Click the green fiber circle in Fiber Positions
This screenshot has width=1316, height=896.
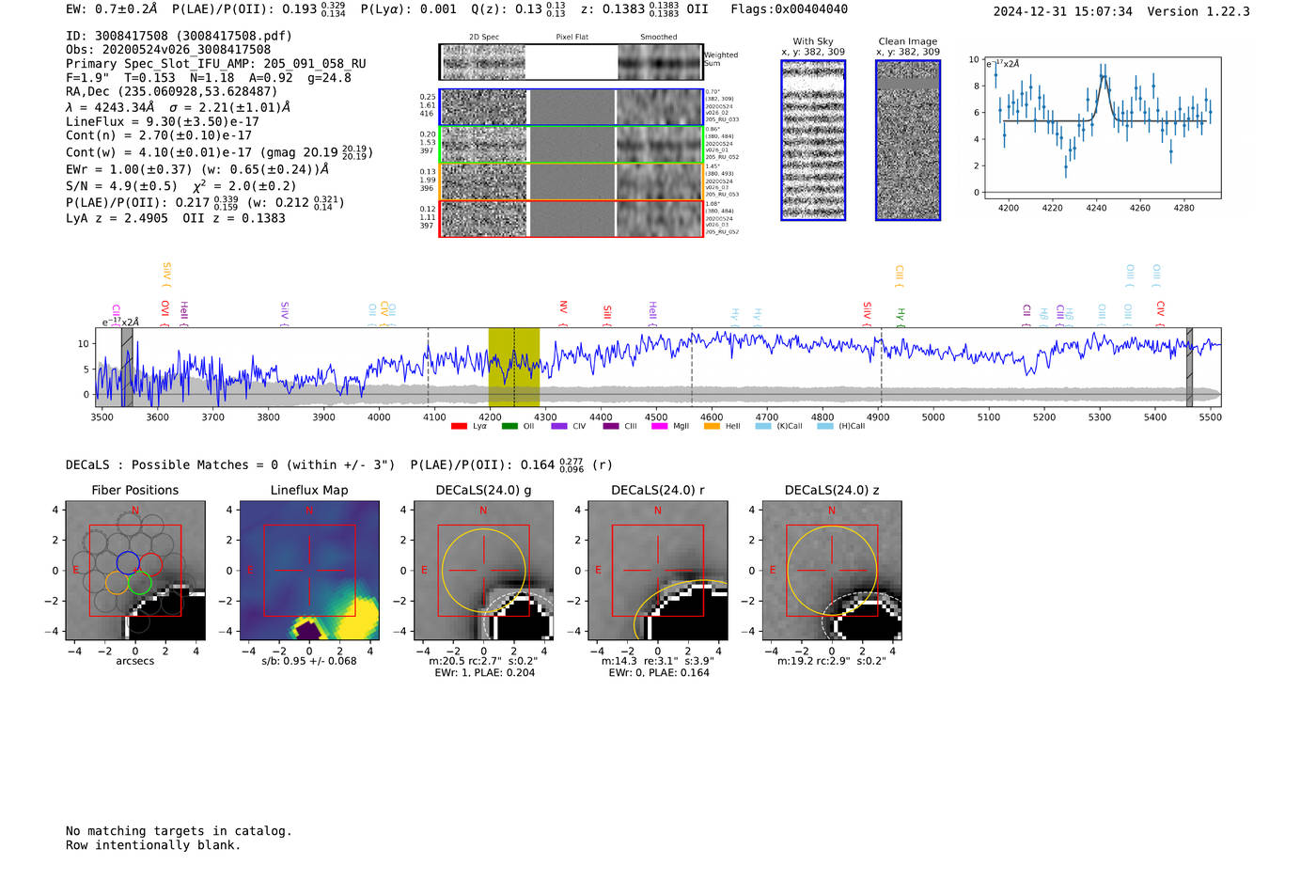click(140, 583)
